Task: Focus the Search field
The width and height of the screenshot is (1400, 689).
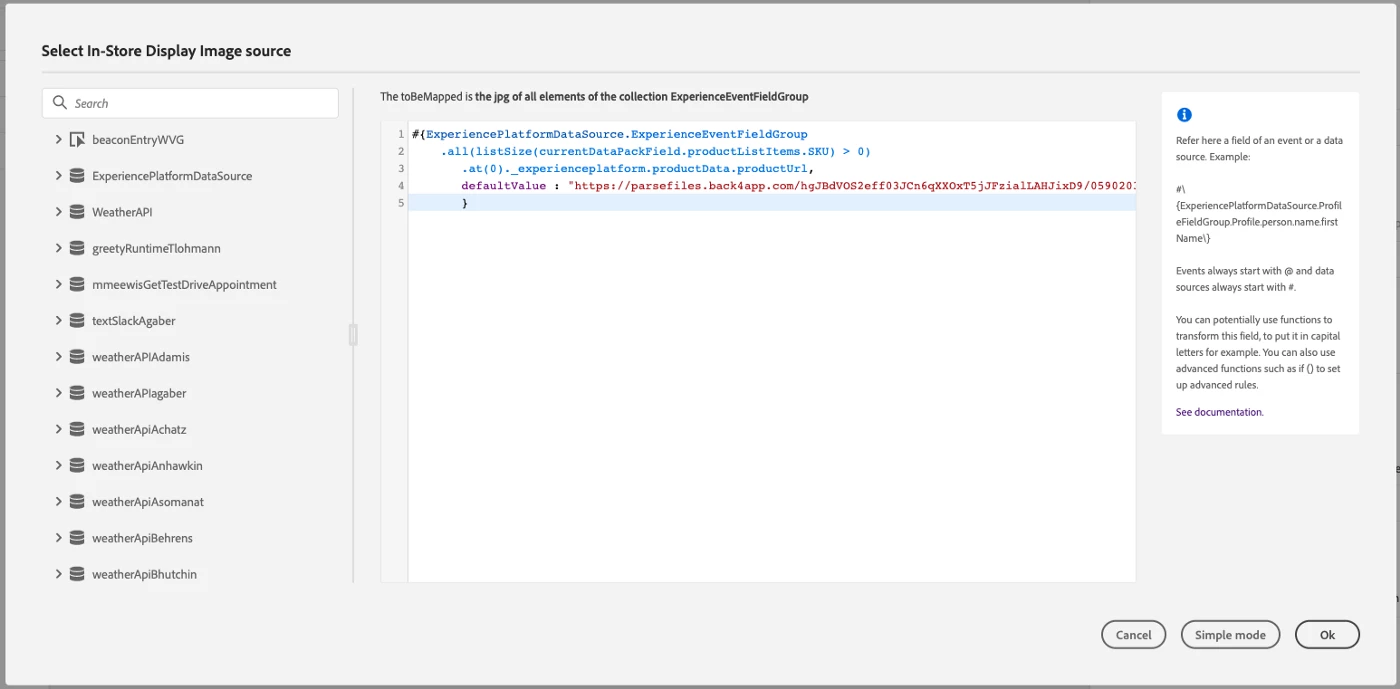Action: tap(190, 103)
